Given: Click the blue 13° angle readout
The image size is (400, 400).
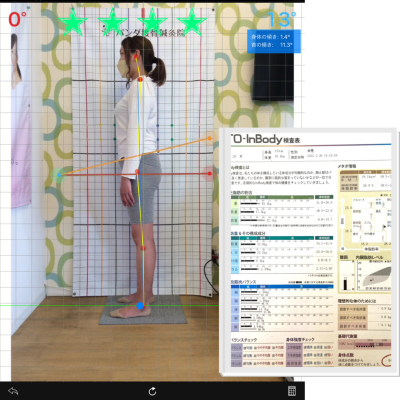Looking at the screenshot, I should 282,20.
